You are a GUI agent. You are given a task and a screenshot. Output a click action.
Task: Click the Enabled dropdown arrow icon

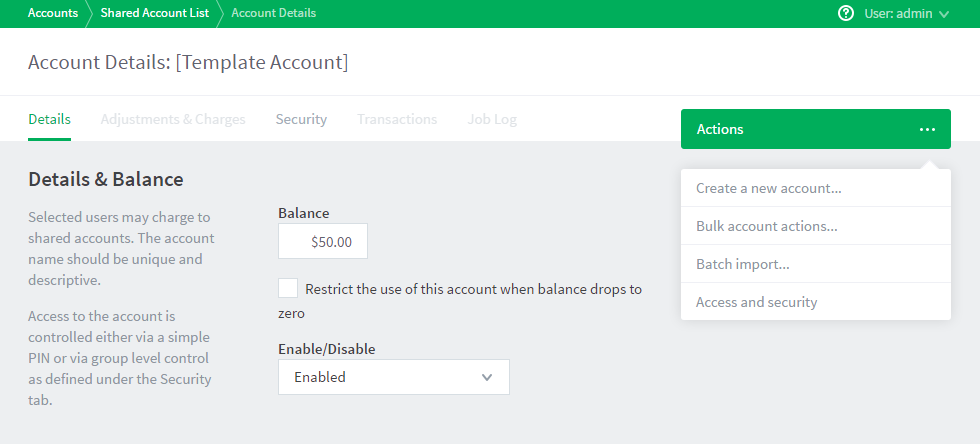pyautogui.click(x=488, y=377)
